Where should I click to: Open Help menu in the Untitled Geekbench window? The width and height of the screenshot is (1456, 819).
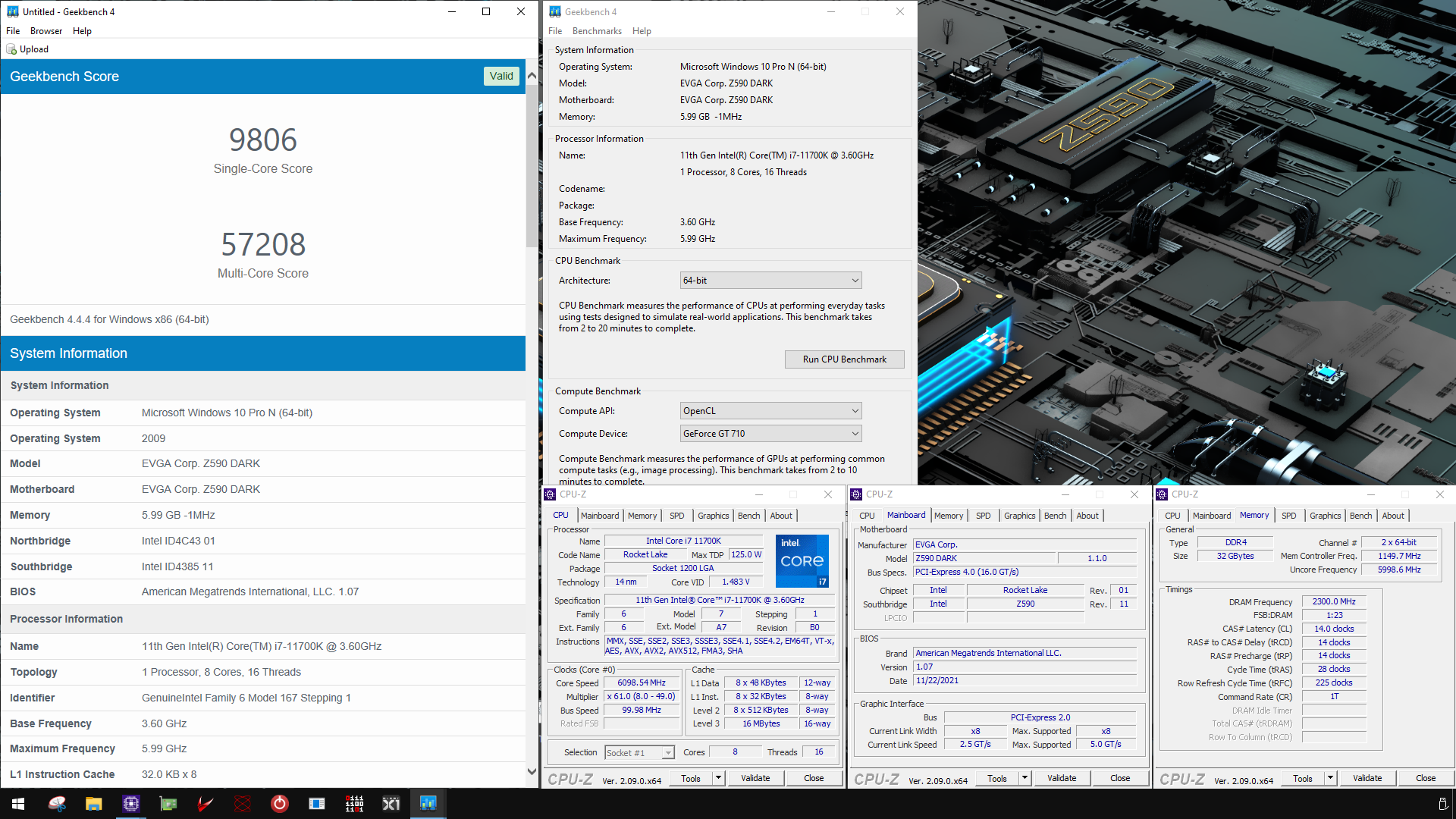click(82, 31)
